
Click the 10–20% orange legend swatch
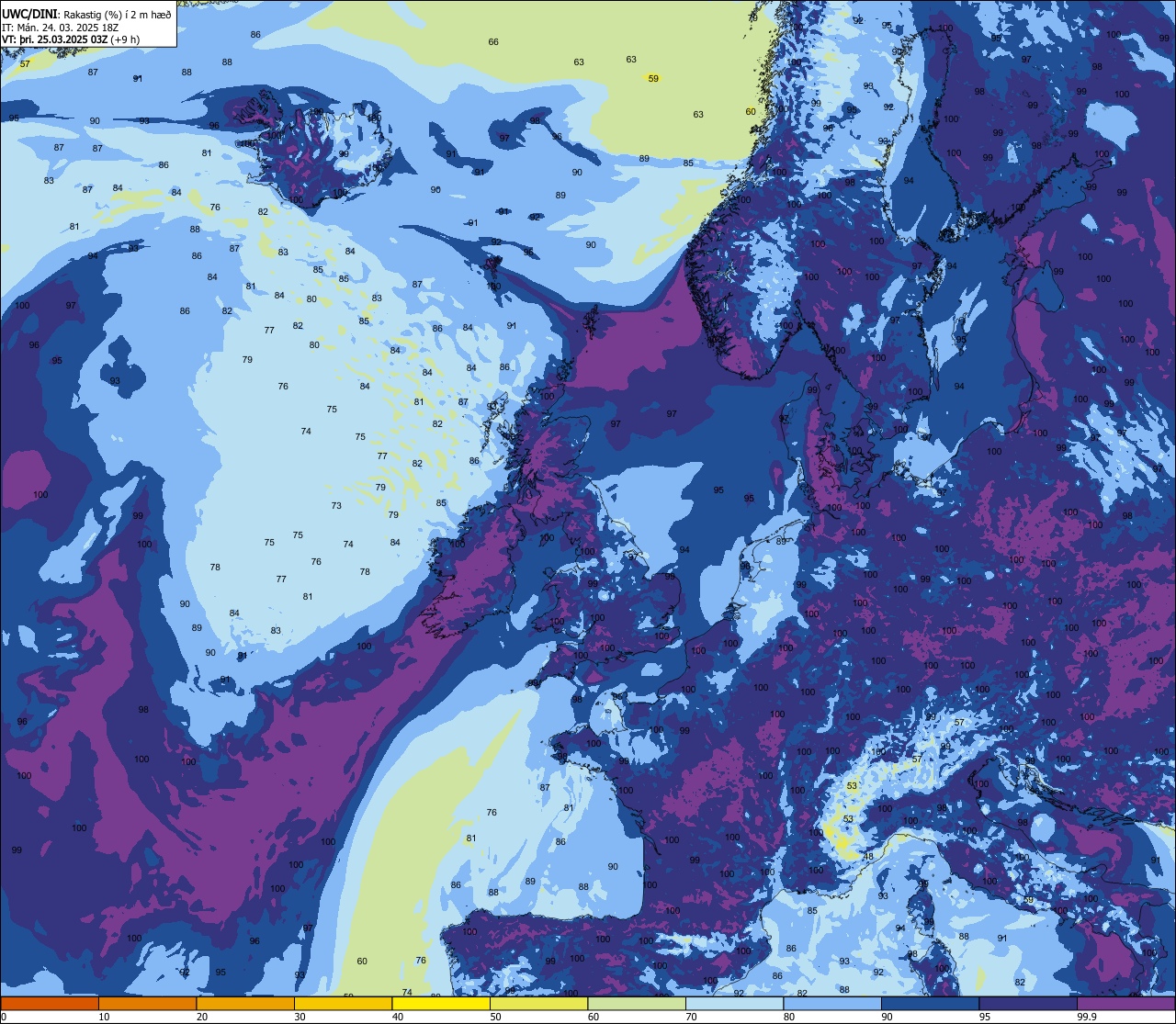[x=147, y=1003]
